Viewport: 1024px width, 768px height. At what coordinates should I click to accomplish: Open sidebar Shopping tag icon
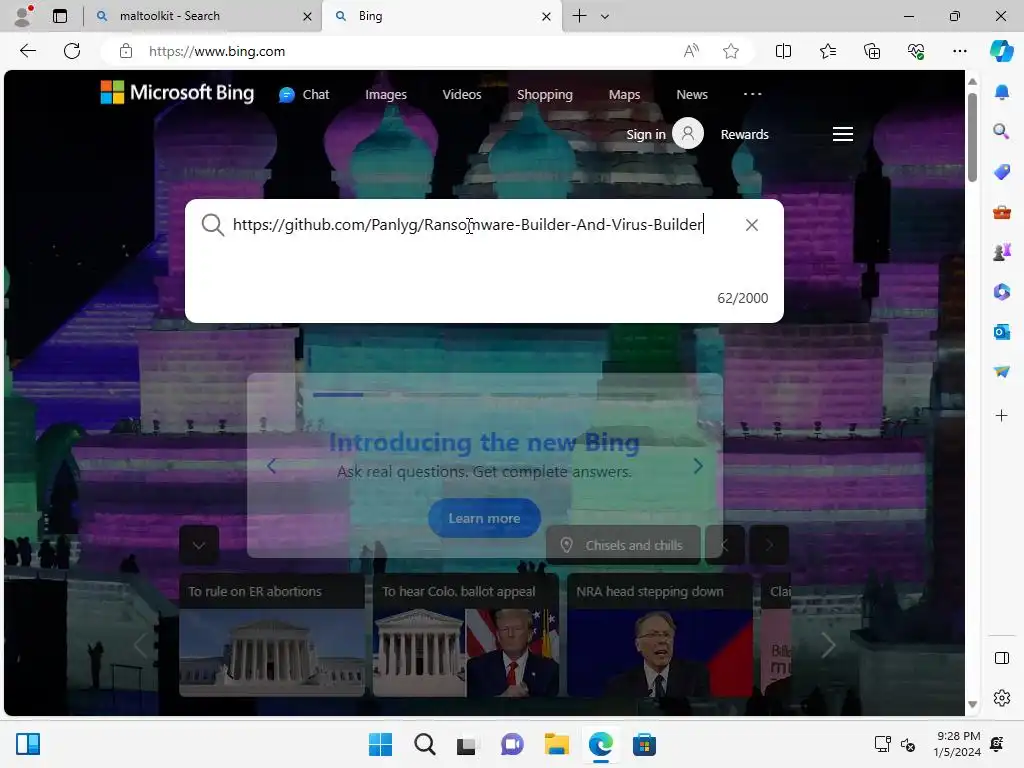1002,172
